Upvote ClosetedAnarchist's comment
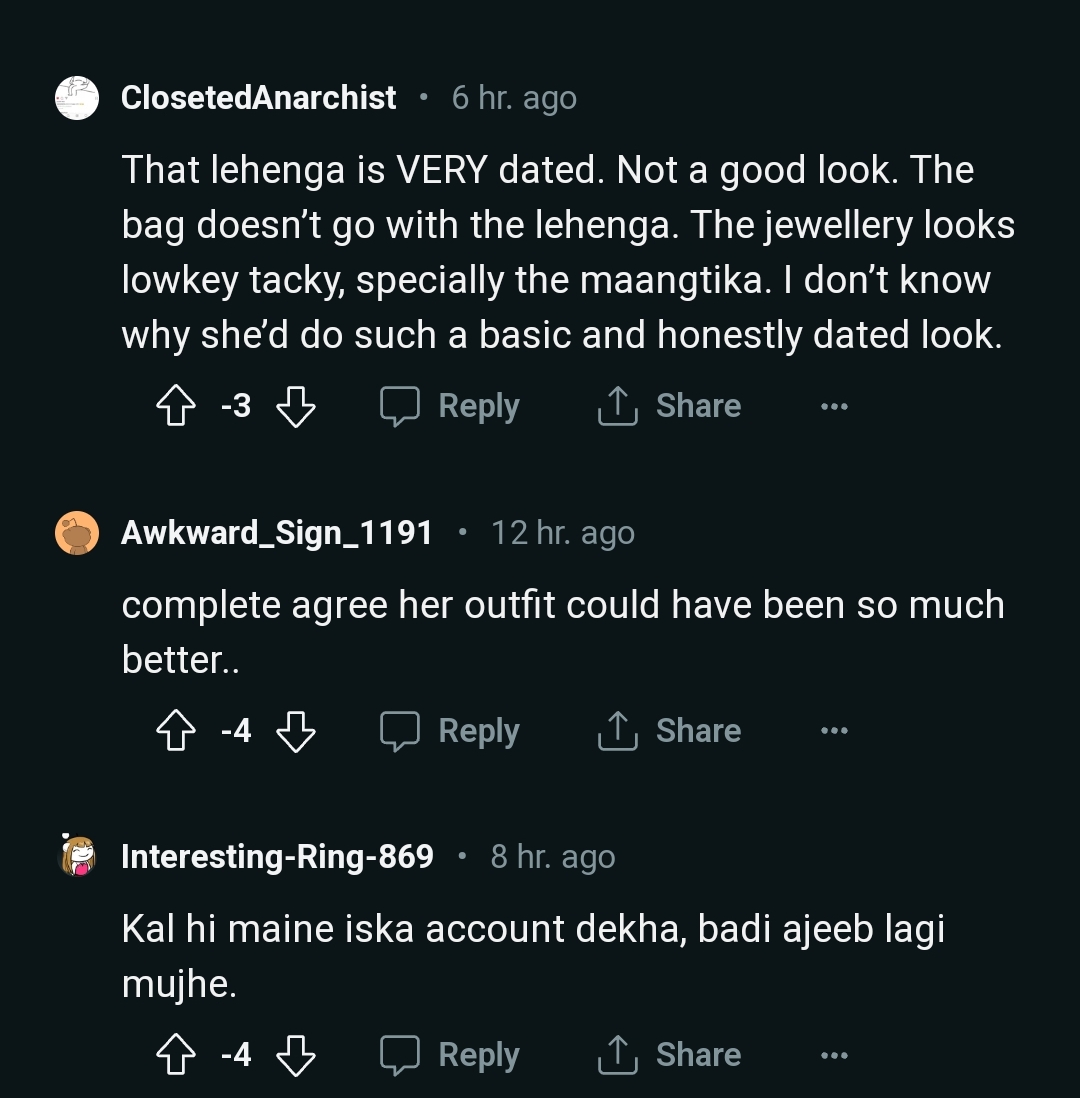Image resolution: width=1080 pixels, height=1098 pixels. point(176,407)
